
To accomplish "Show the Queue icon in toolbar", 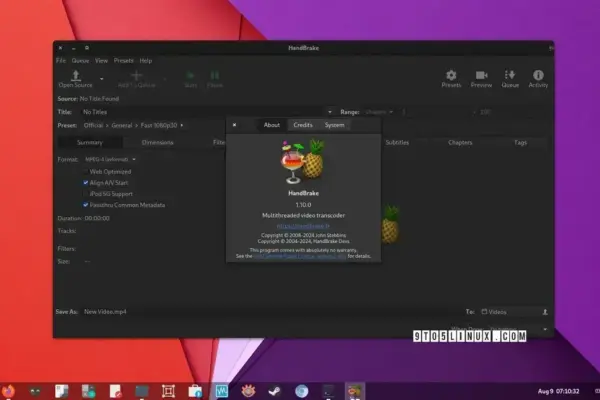I will coord(510,75).
